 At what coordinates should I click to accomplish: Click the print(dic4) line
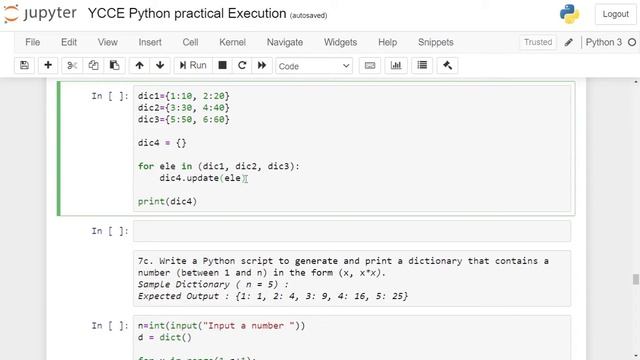tap(167, 201)
